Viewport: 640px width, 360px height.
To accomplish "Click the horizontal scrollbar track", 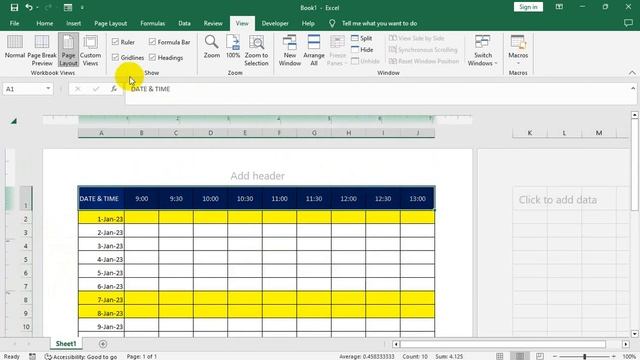I will click(503, 344).
